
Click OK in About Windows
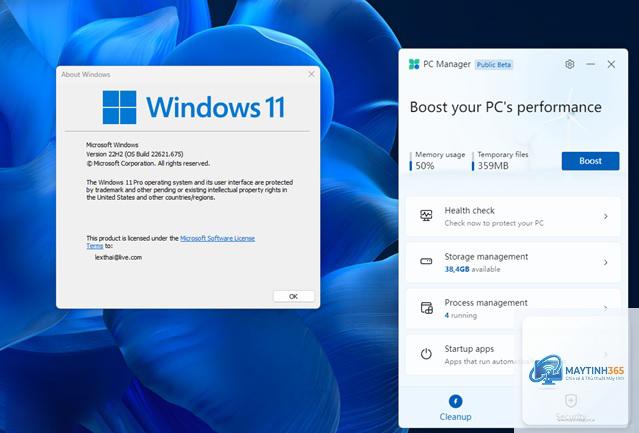(293, 296)
